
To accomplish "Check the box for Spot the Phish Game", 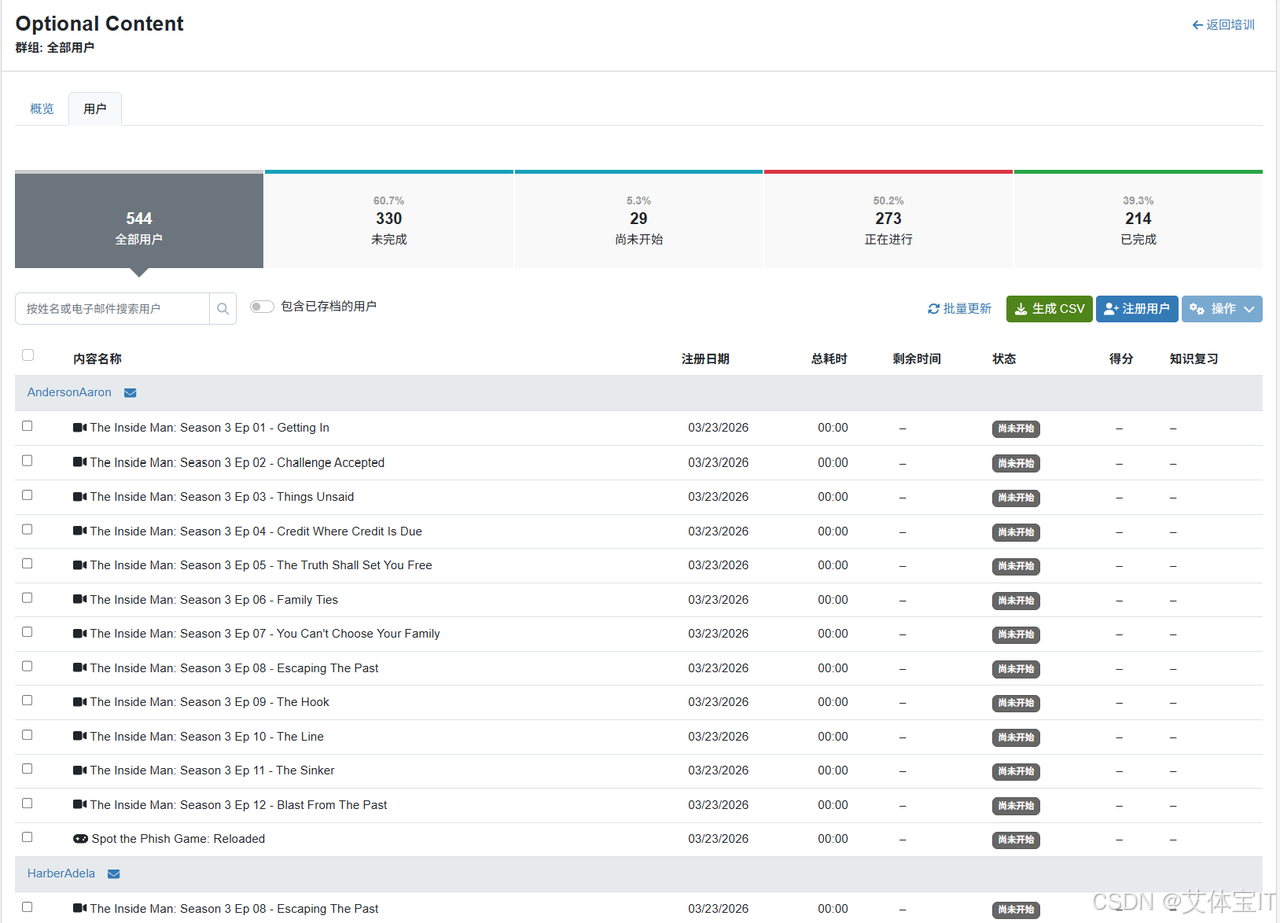I will point(27,837).
